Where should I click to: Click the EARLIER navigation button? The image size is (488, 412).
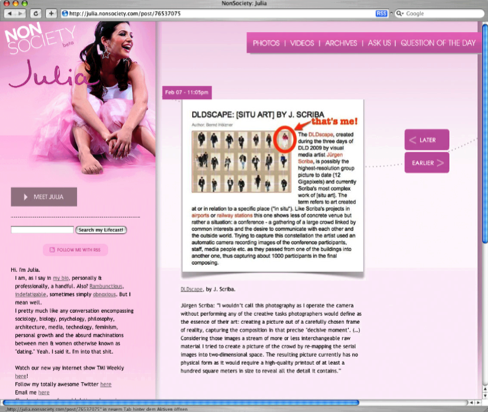pyautogui.click(x=427, y=163)
